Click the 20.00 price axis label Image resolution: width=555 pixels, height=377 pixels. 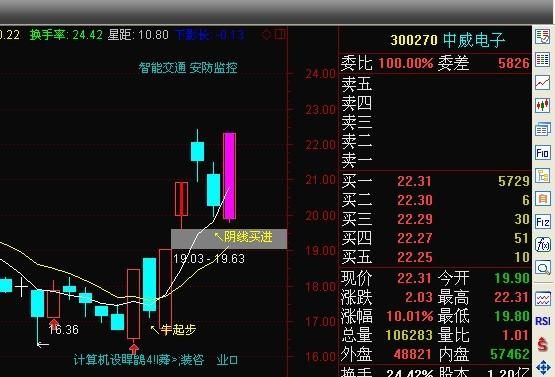tap(320, 216)
